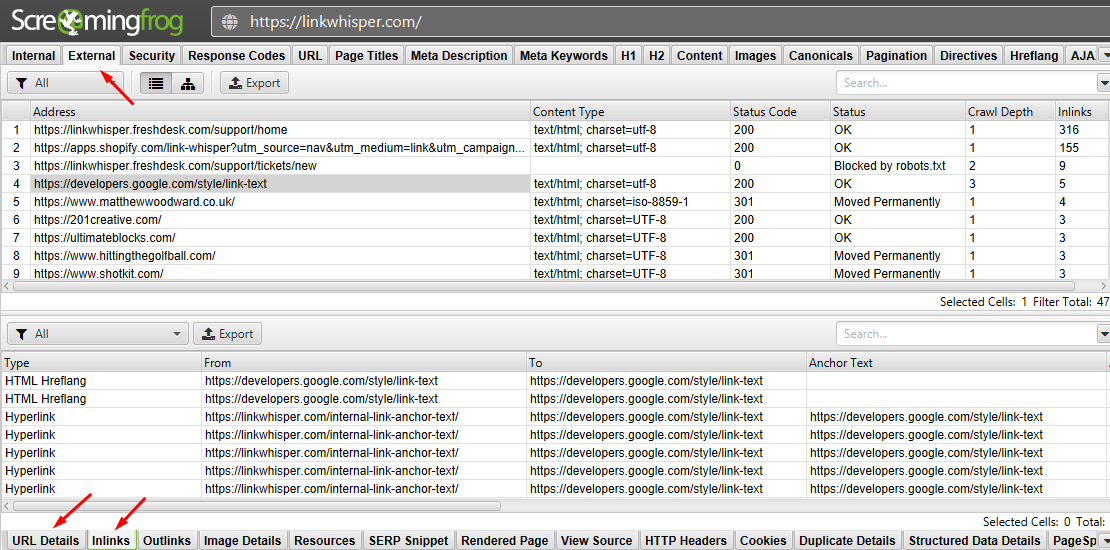The image size is (1110, 550).
Task: Open Structured Data Details tab
Action: (975, 540)
